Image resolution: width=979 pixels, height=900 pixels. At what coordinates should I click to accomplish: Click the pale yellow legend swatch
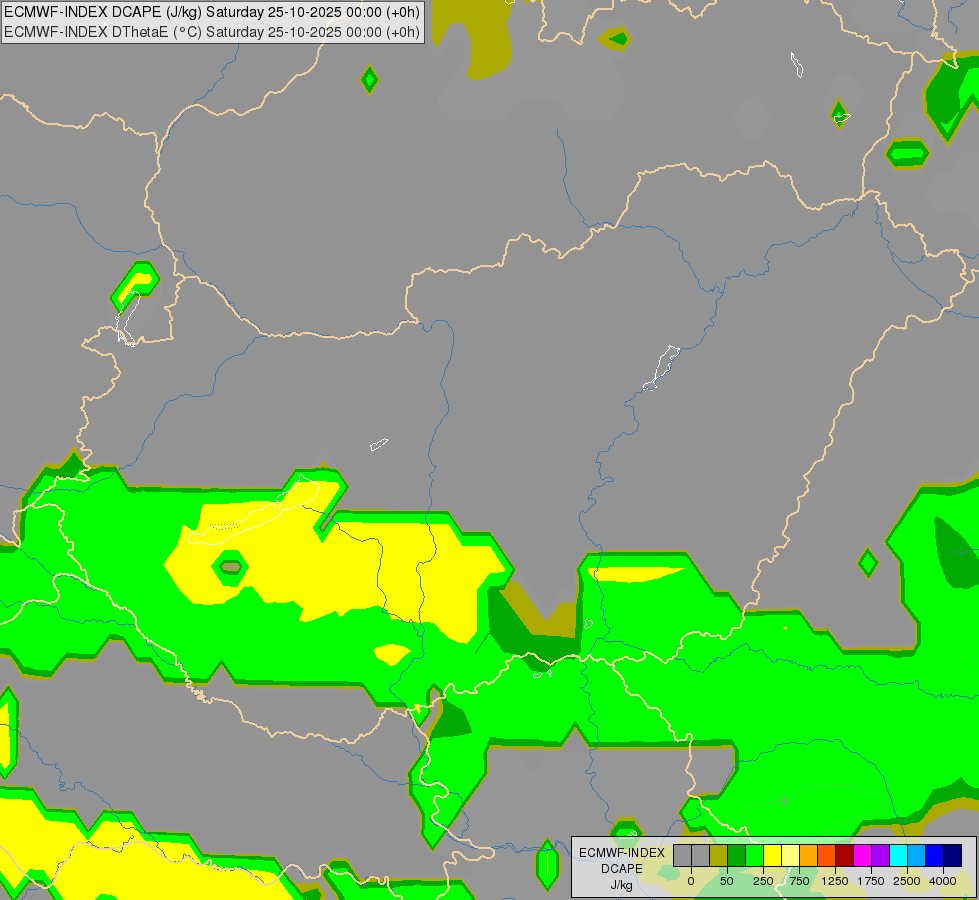(x=790, y=855)
